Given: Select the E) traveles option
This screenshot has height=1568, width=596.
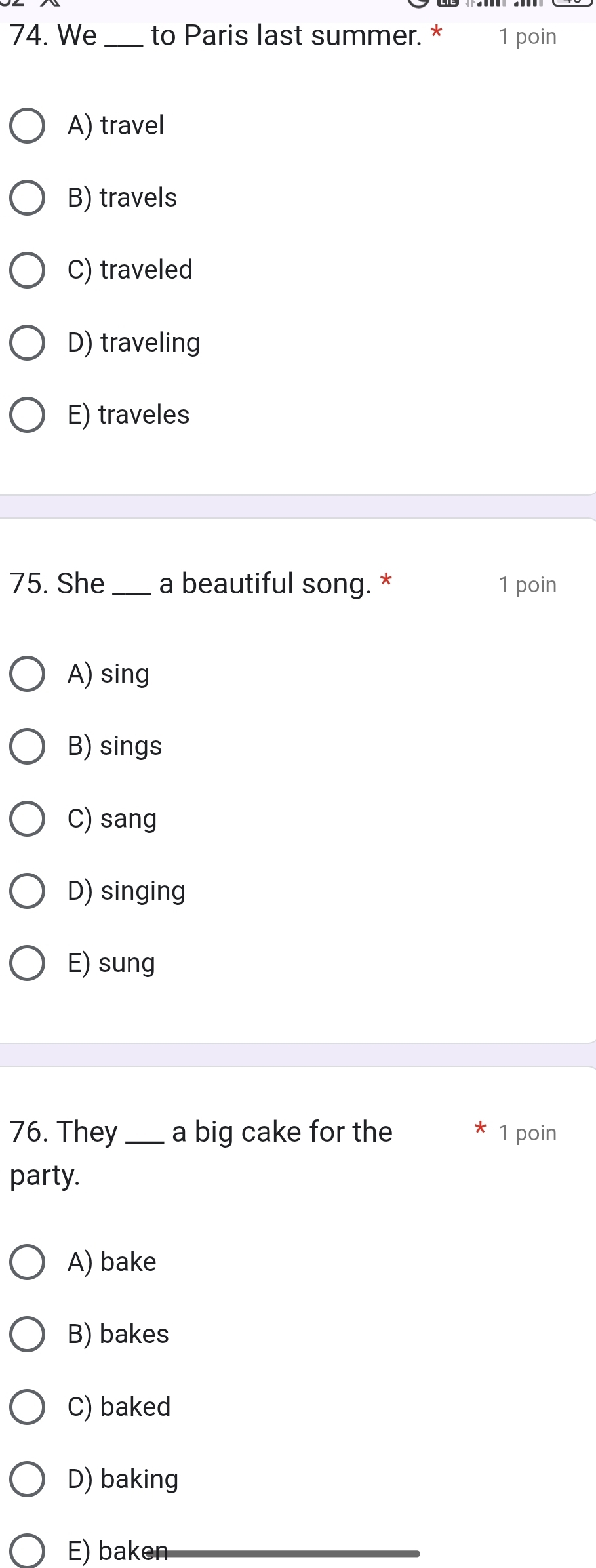Looking at the screenshot, I should tap(28, 415).
